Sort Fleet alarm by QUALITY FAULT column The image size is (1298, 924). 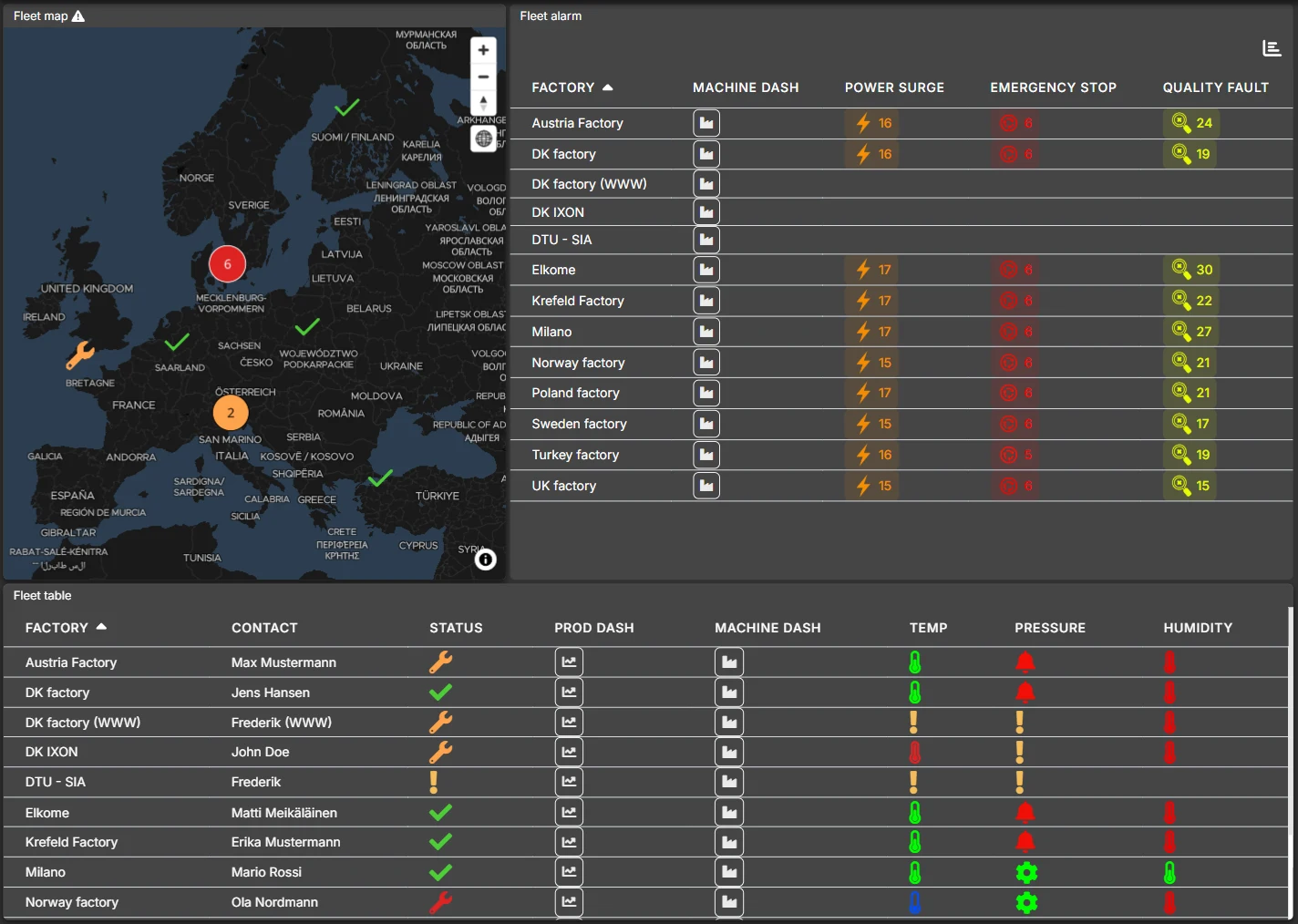point(1215,87)
